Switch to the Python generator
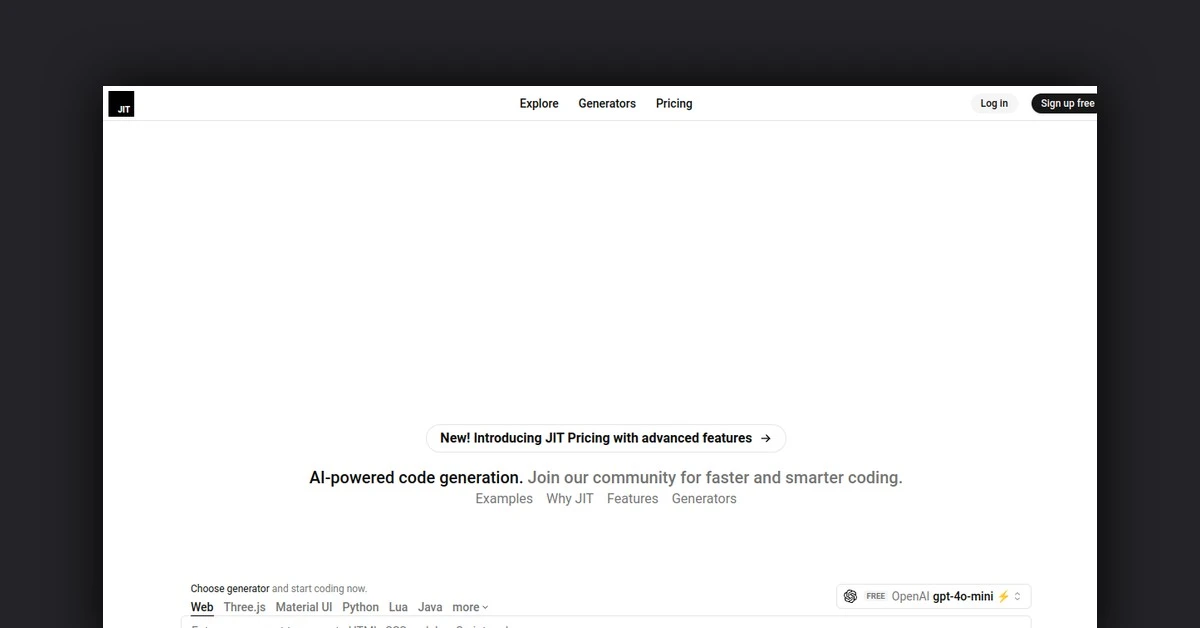Viewport: 1200px width, 628px height. tap(360, 606)
